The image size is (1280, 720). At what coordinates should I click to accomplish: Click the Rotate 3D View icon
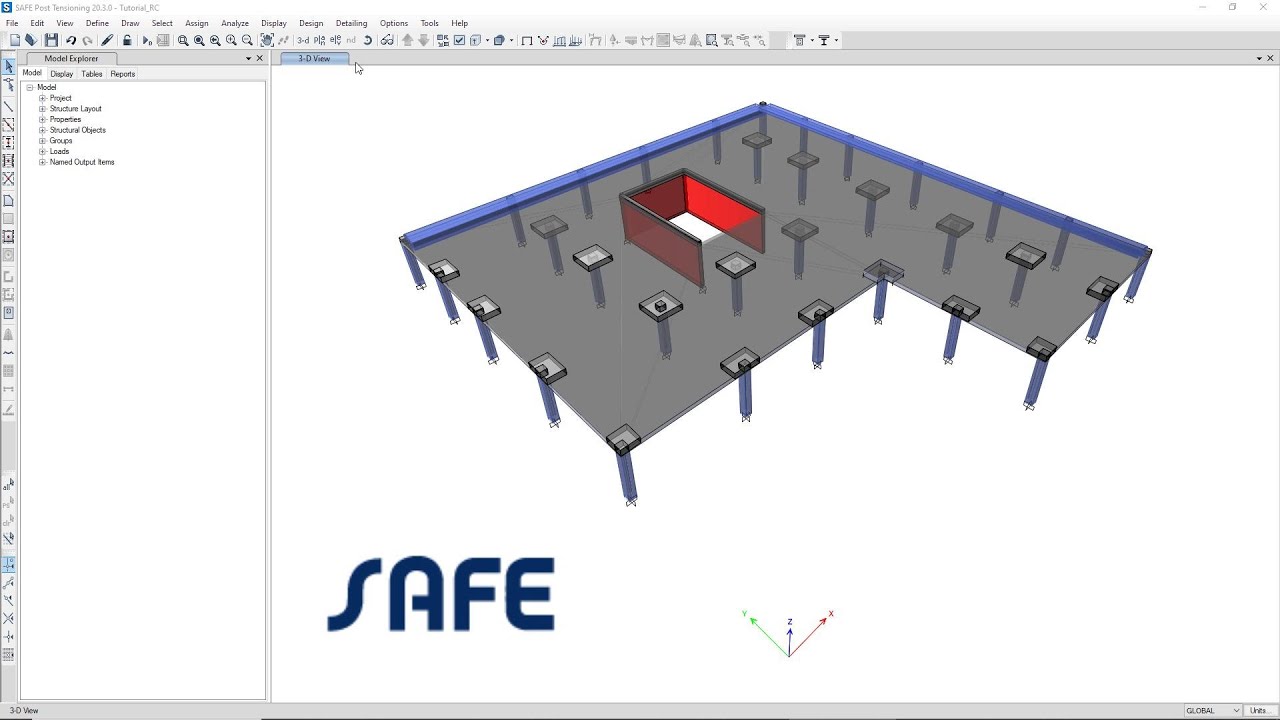point(367,40)
